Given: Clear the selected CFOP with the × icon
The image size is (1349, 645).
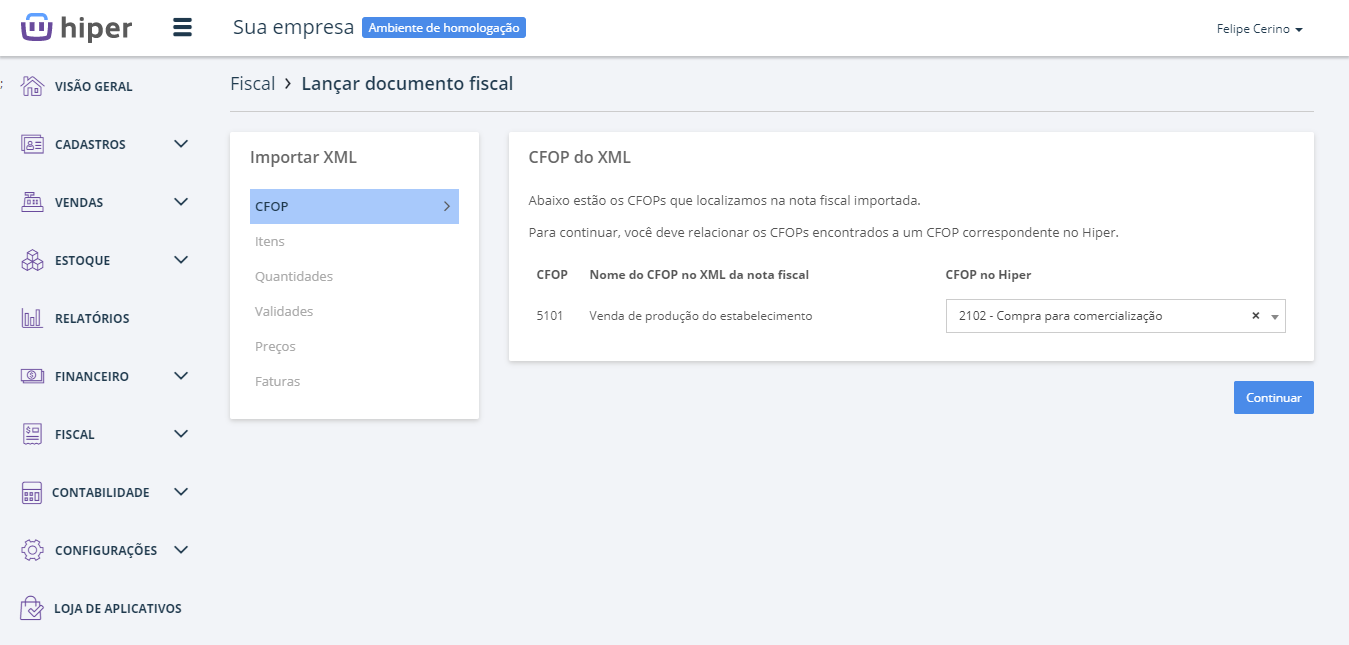Looking at the screenshot, I should click(1255, 315).
